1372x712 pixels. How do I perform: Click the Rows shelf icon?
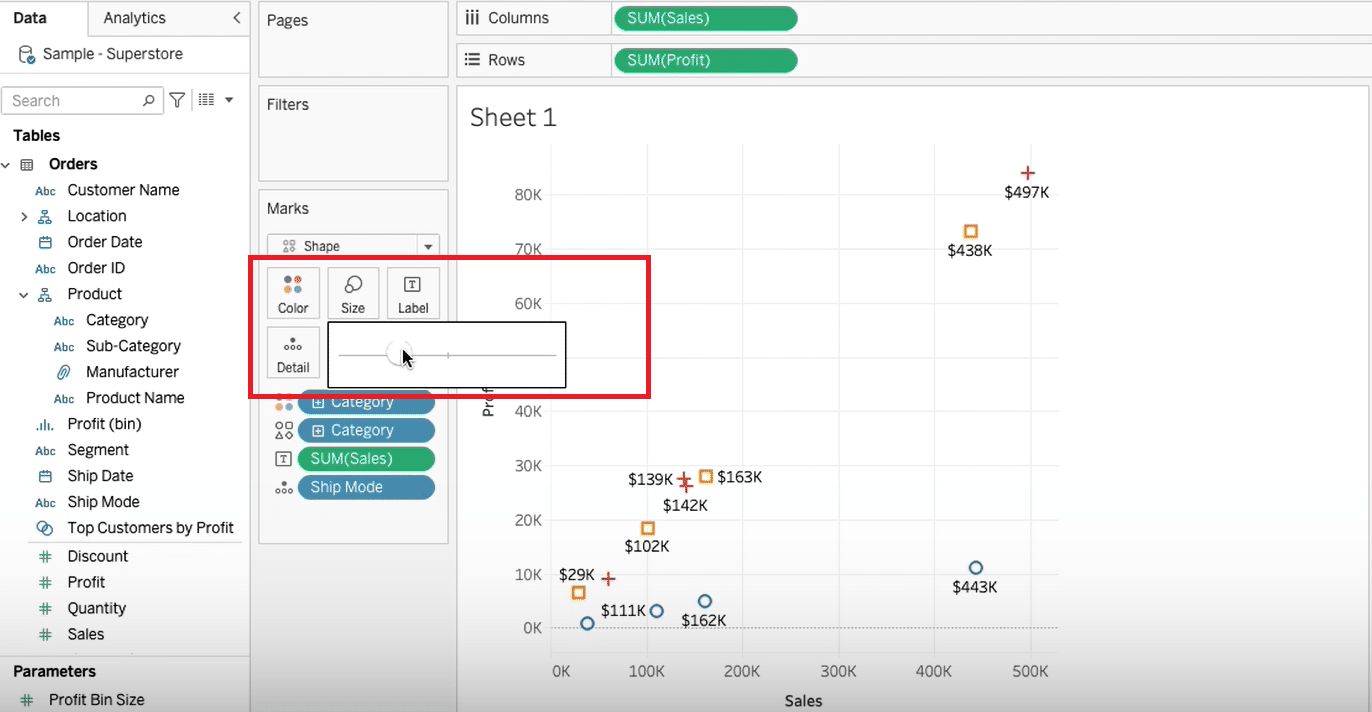point(473,60)
